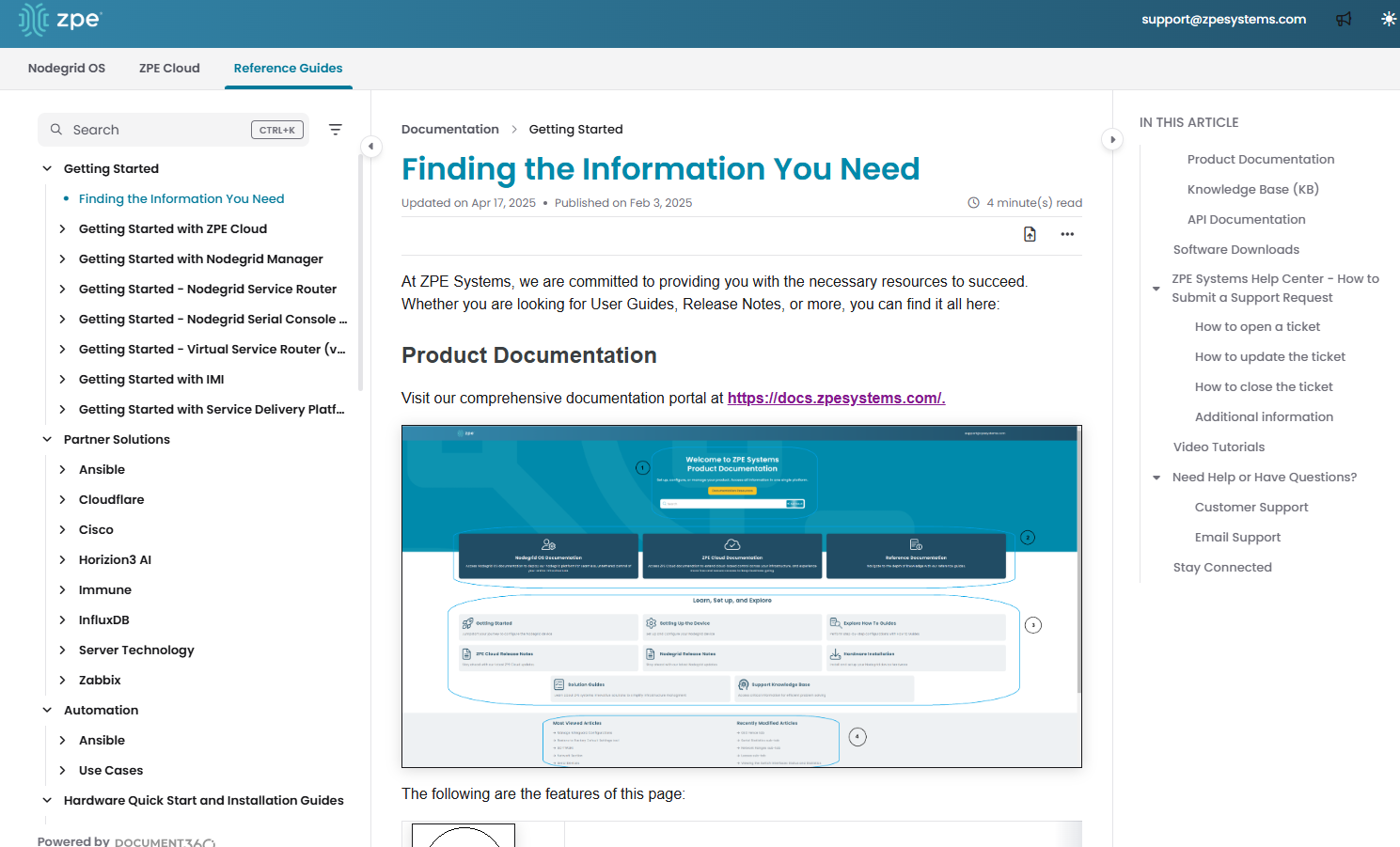The image size is (1400, 847).
Task: Expand Ansible under Partner Solutions
Action: pyautogui.click(x=62, y=470)
